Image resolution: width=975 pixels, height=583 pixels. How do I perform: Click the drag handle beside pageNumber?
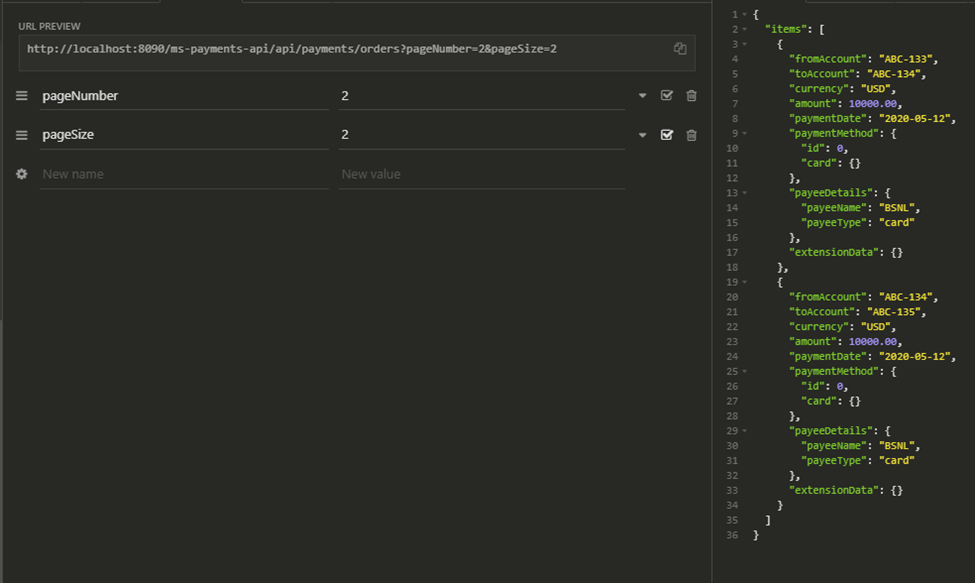pyautogui.click(x=22, y=96)
